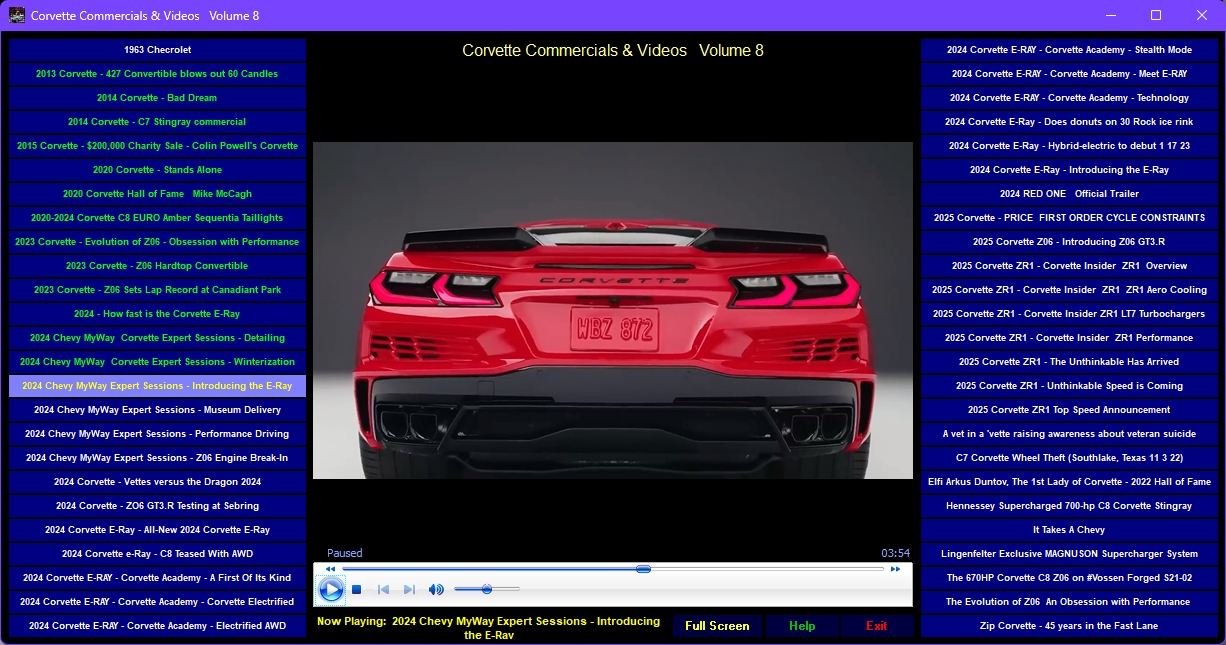Select 2024 Corvette E-Ray - Introducing the E-Ray
Viewport: 1226px width, 645px height.
click(1069, 169)
